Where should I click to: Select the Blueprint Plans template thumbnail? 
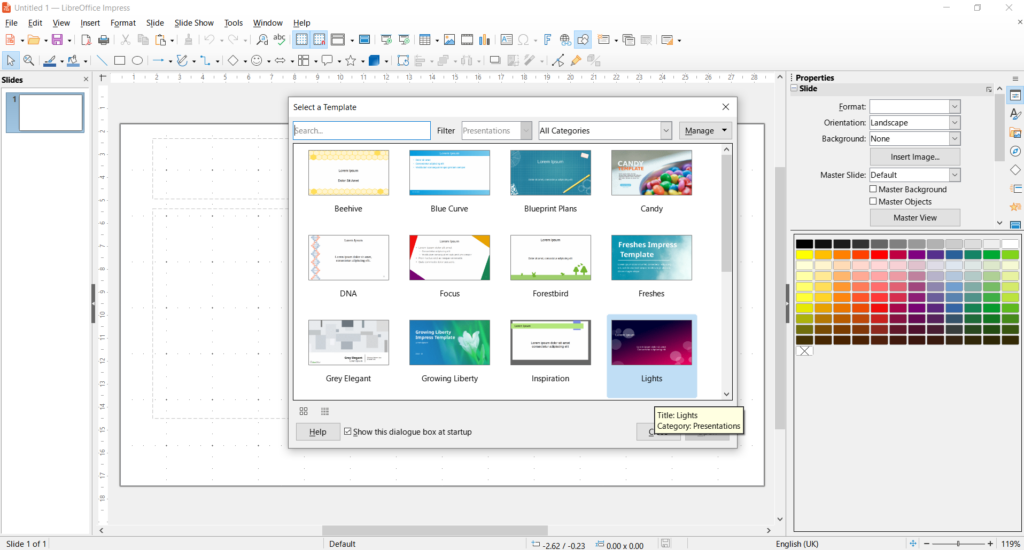(x=551, y=173)
